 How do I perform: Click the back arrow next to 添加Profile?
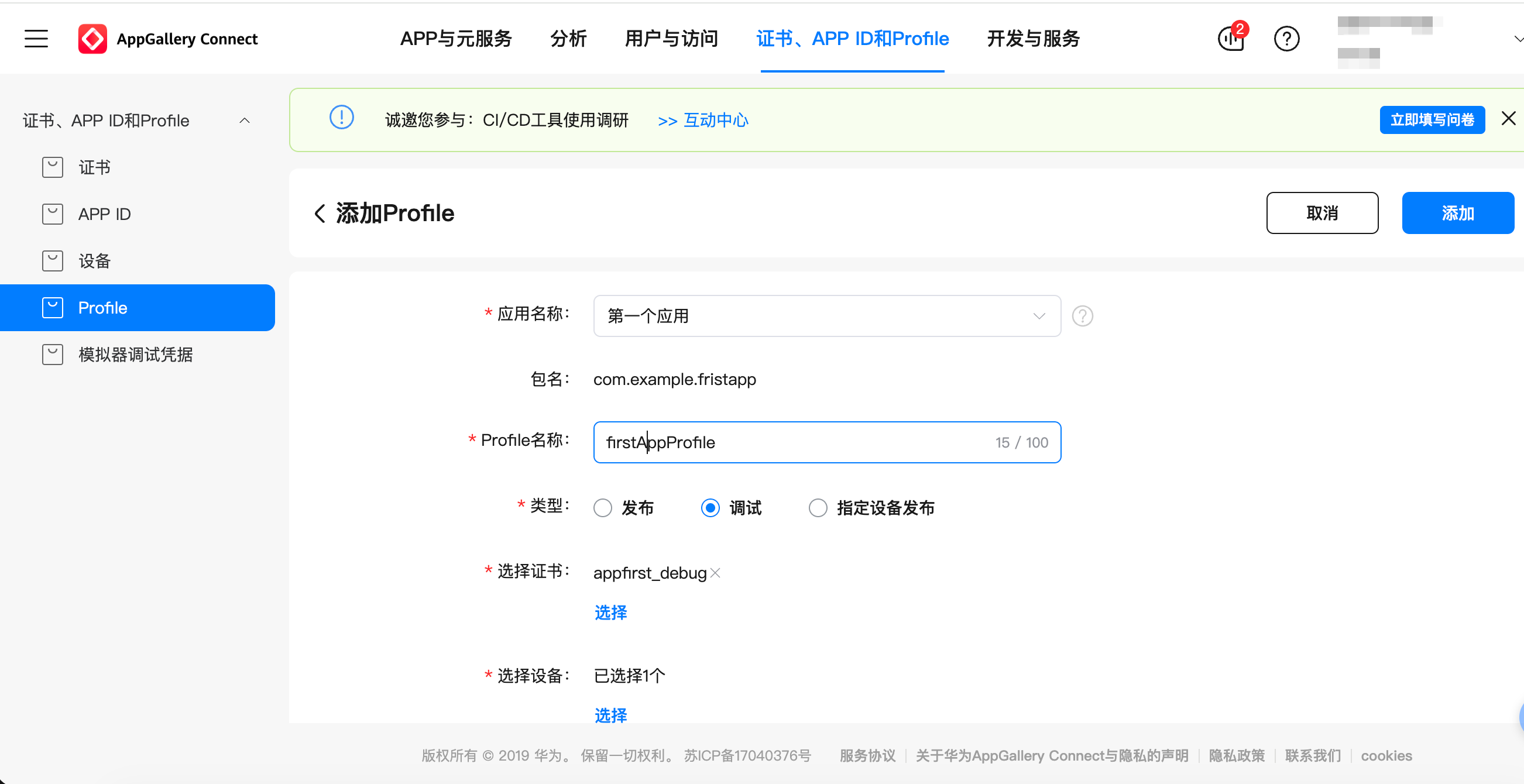click(x=320, y=213)
